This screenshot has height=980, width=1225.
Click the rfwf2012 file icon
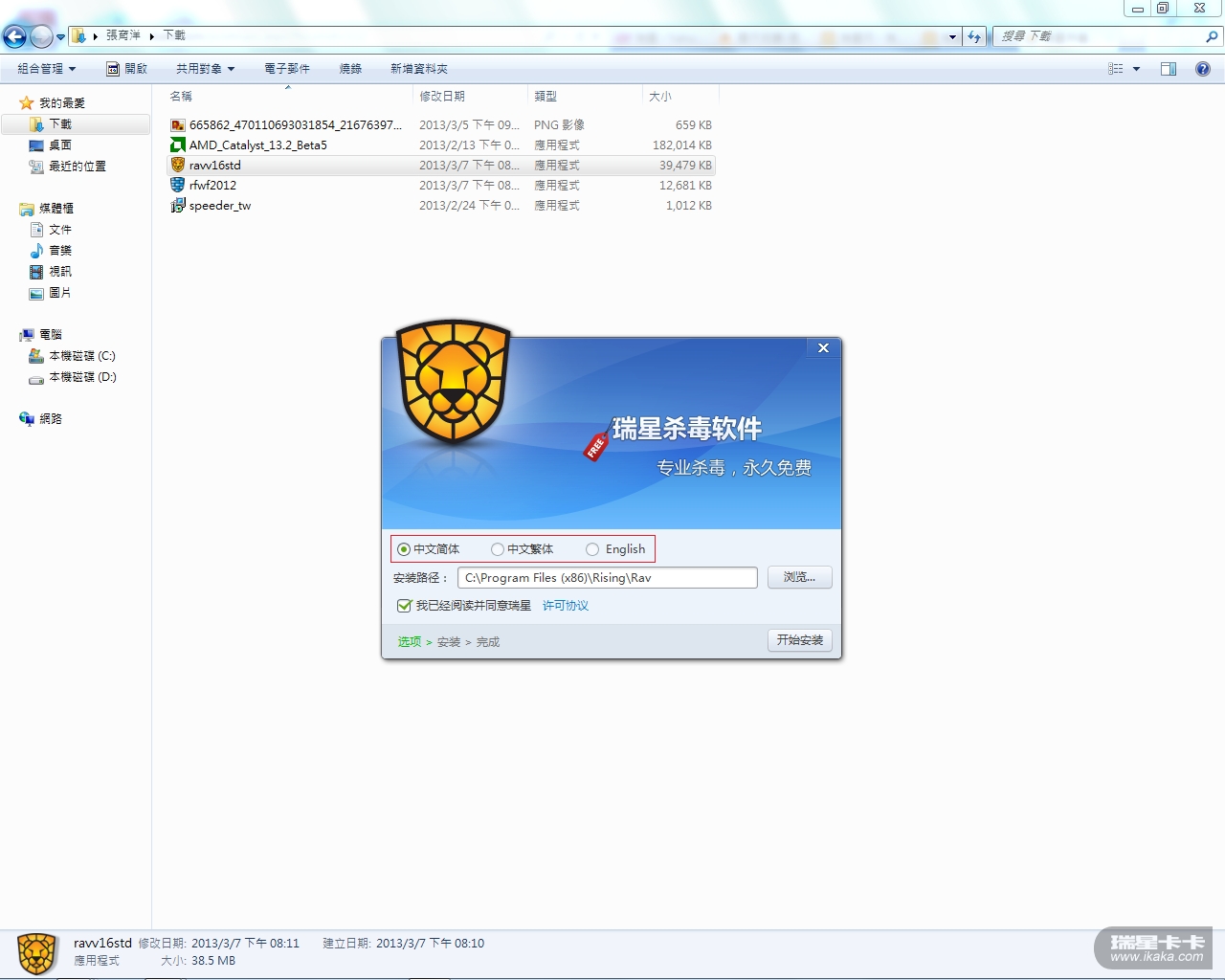pyautogui.click(x=177, y=186)
